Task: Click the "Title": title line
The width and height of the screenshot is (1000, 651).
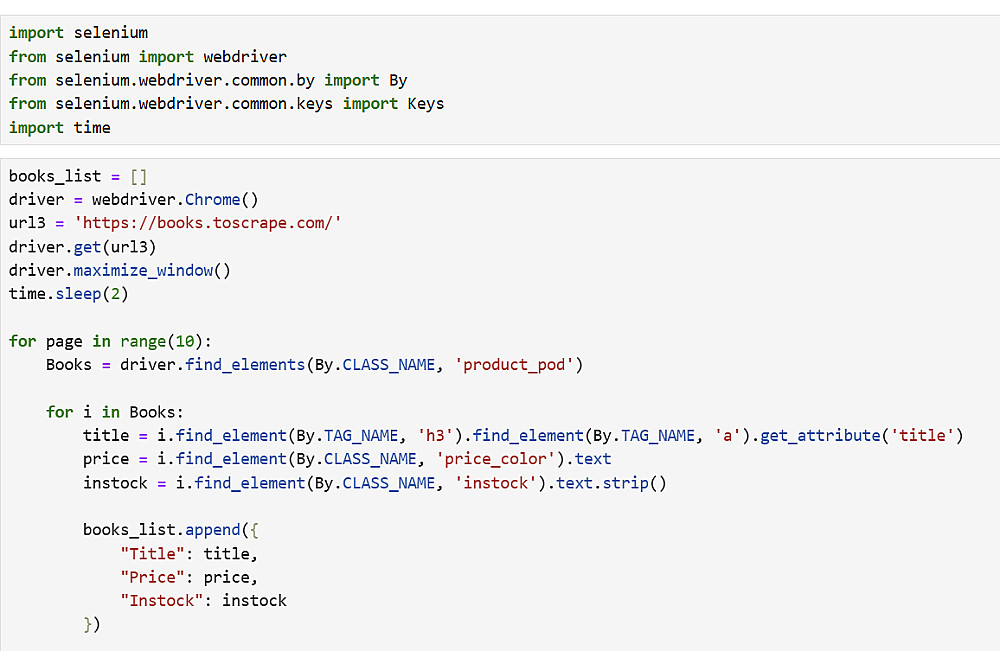Action: [189, 553]
